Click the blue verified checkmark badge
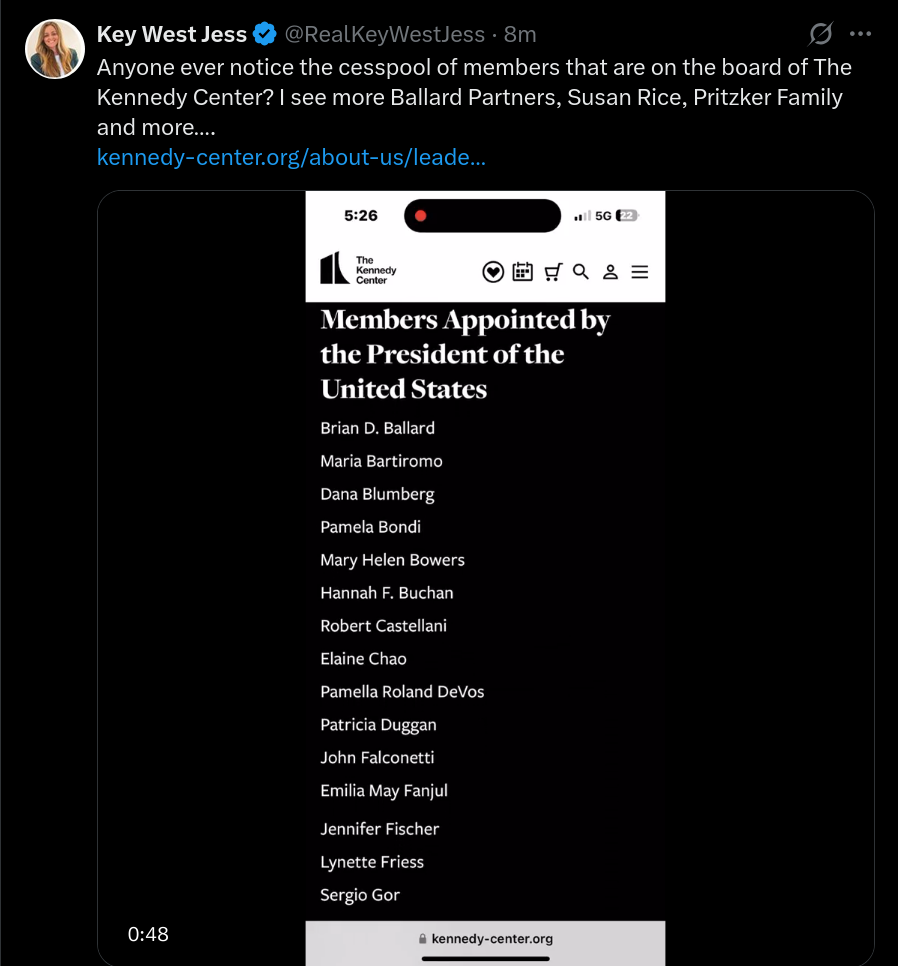The height and width of the screenshot is (966, 898). pyautogui.click(x=265, y=34)
